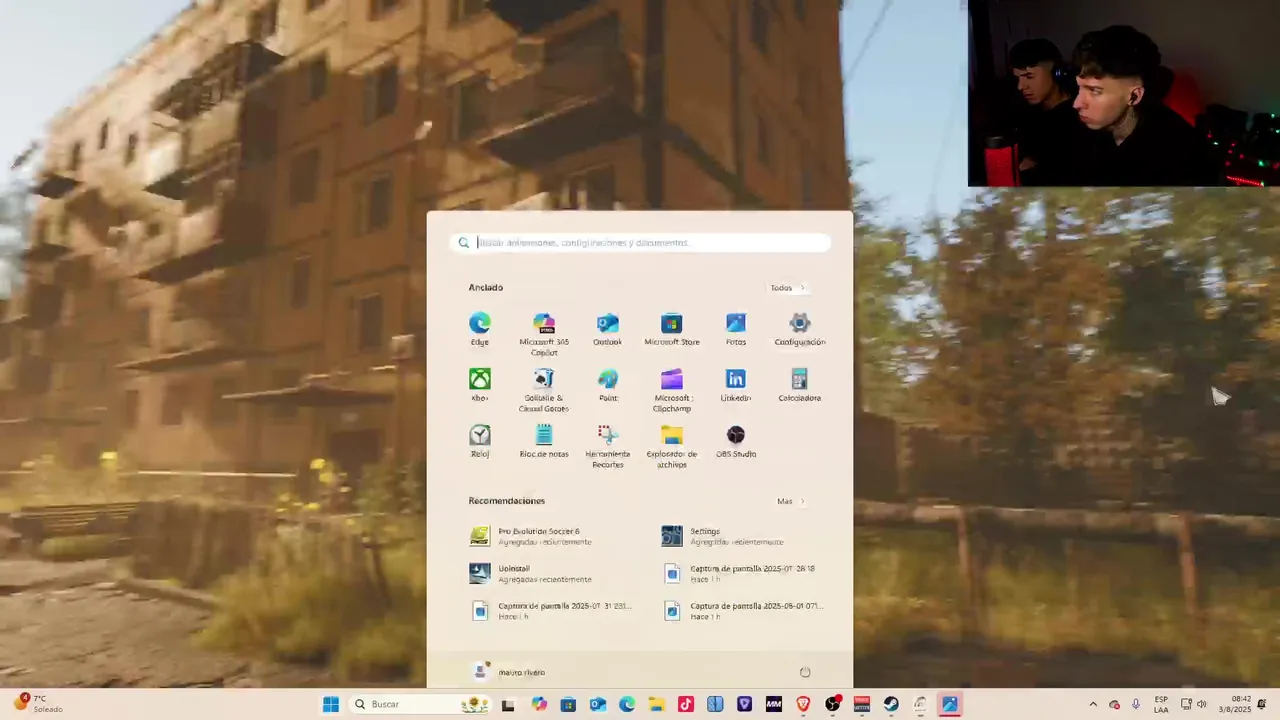Launch the Xbox app

(x=480, y=385)
